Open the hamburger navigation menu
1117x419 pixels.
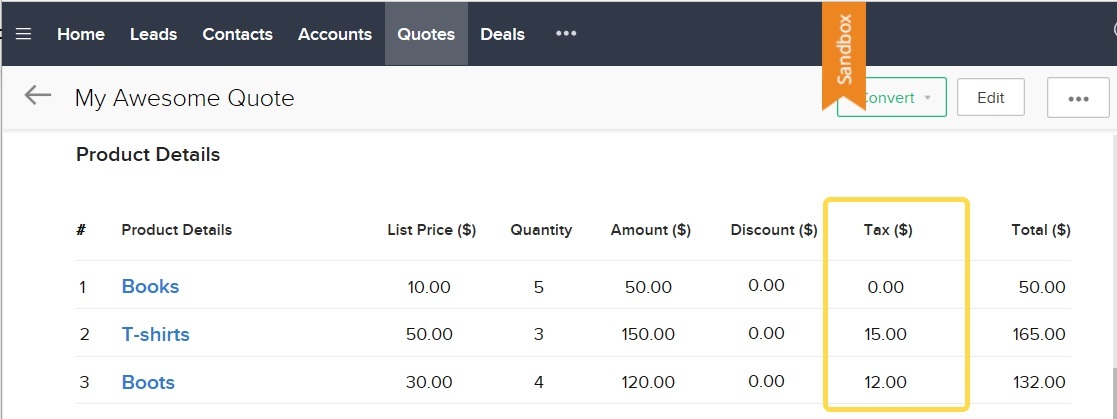pyautogui.click(x=24, y=34)
